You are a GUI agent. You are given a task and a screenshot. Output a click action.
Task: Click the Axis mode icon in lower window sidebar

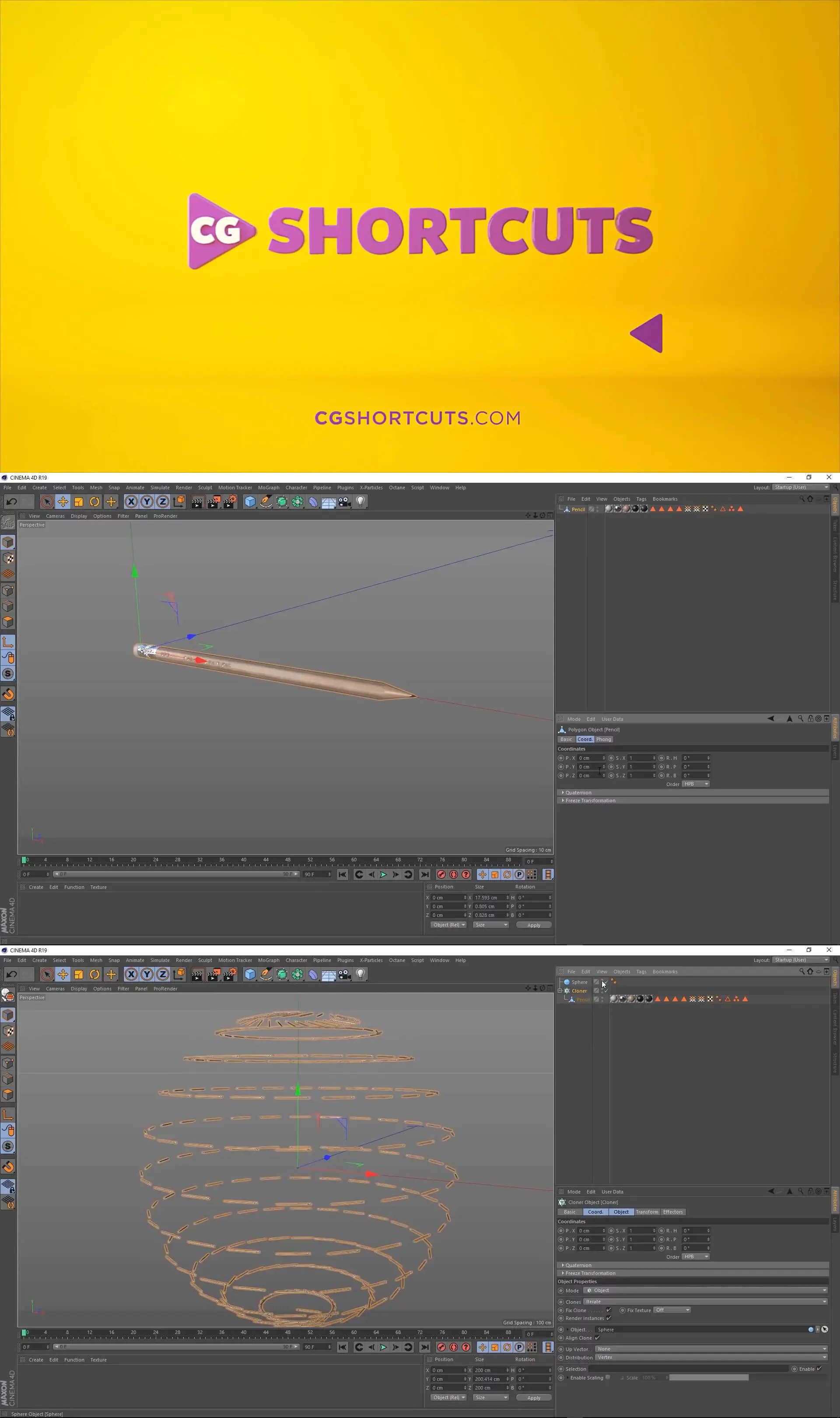[x=8, y=1115]
